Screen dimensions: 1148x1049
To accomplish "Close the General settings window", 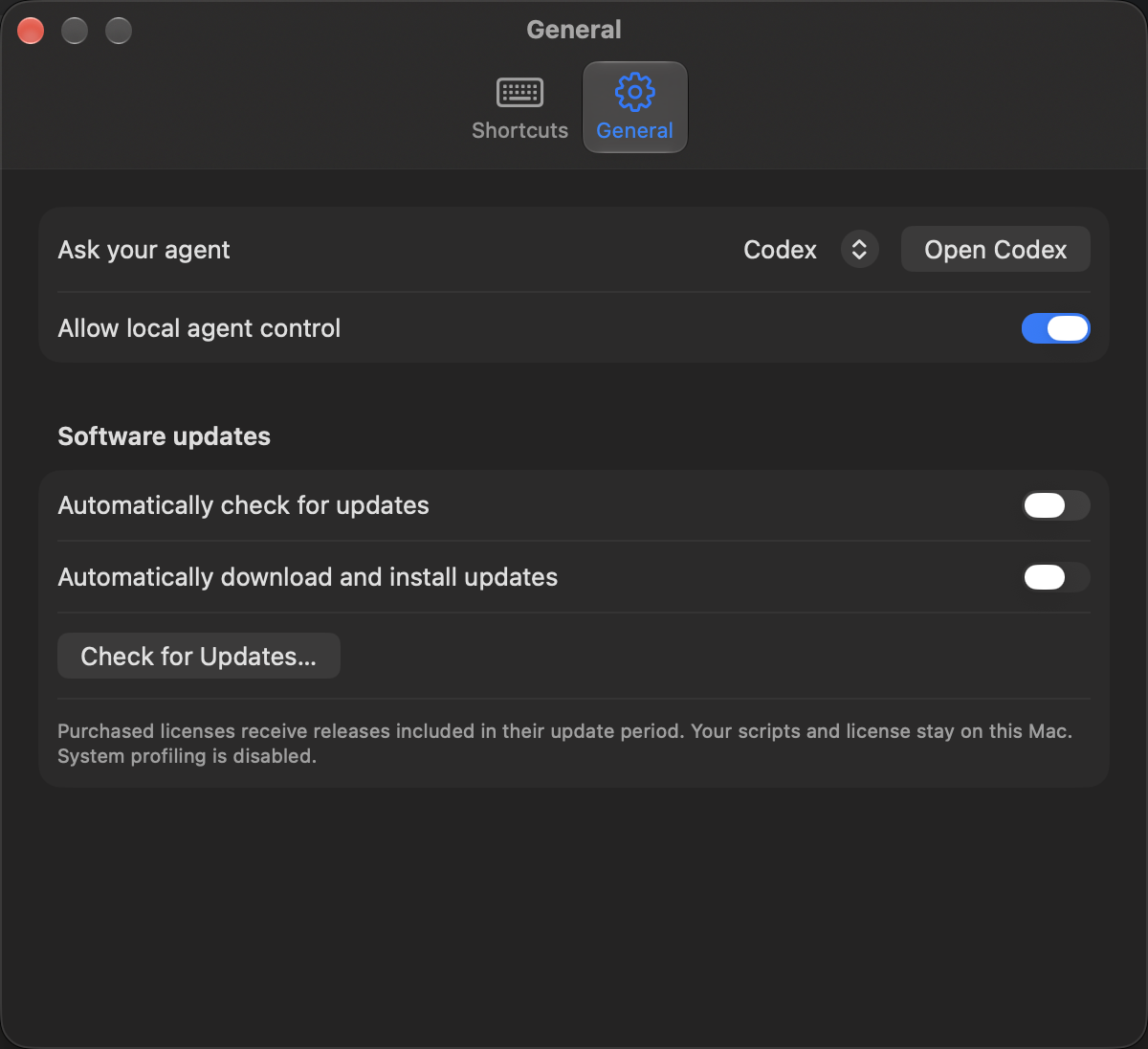I will coord(31,31).
